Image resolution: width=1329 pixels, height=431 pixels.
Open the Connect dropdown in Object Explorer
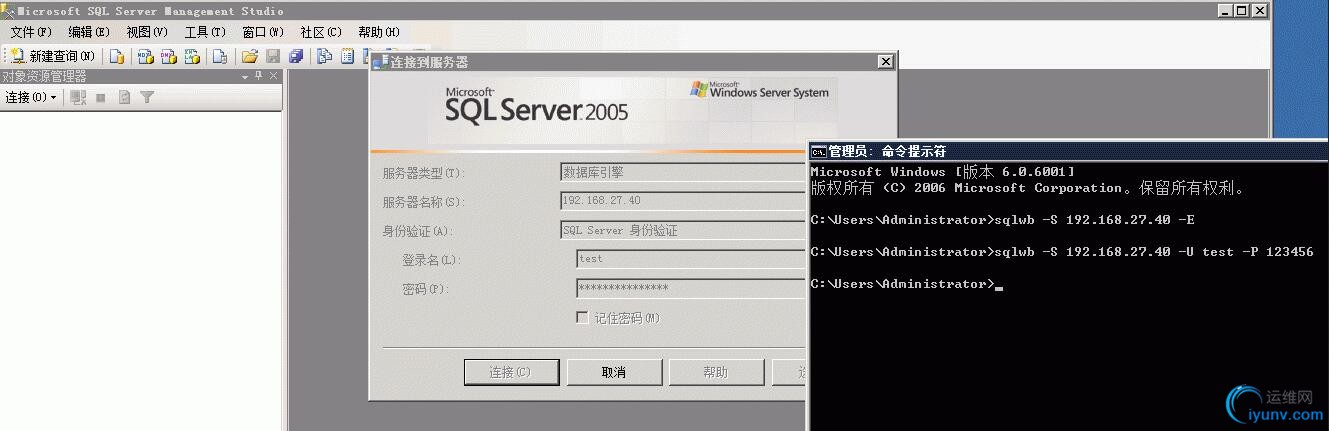[31, 98]
